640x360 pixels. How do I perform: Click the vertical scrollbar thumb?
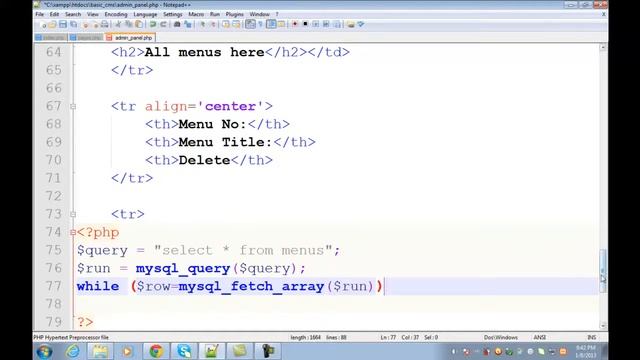click(x=603, y=271)
